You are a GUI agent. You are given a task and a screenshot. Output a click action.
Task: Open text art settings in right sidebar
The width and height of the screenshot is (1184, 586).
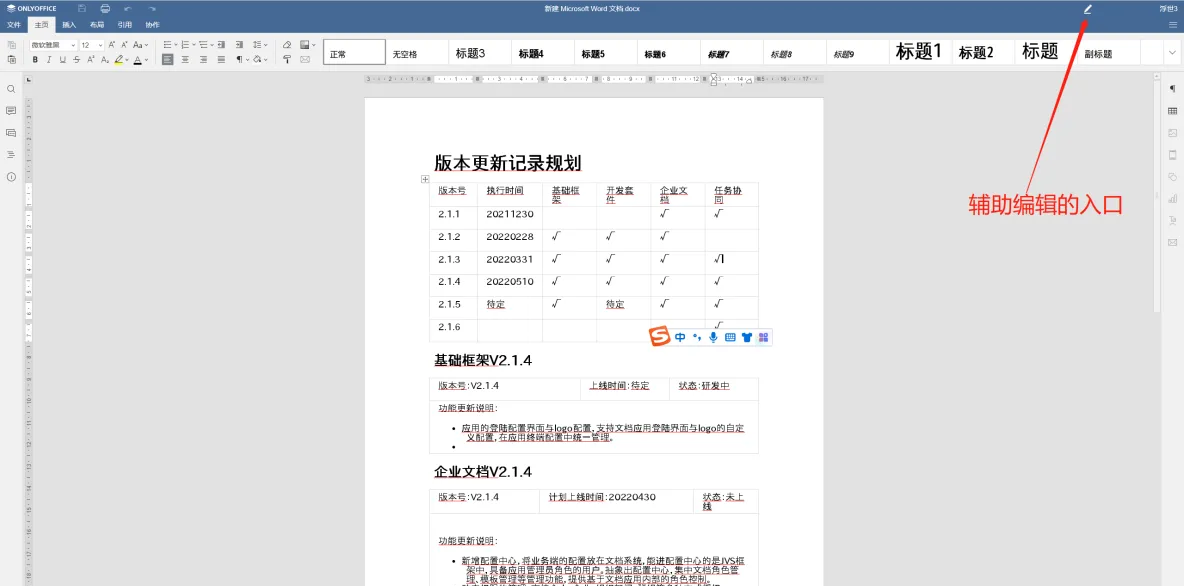pos(1173,221)
